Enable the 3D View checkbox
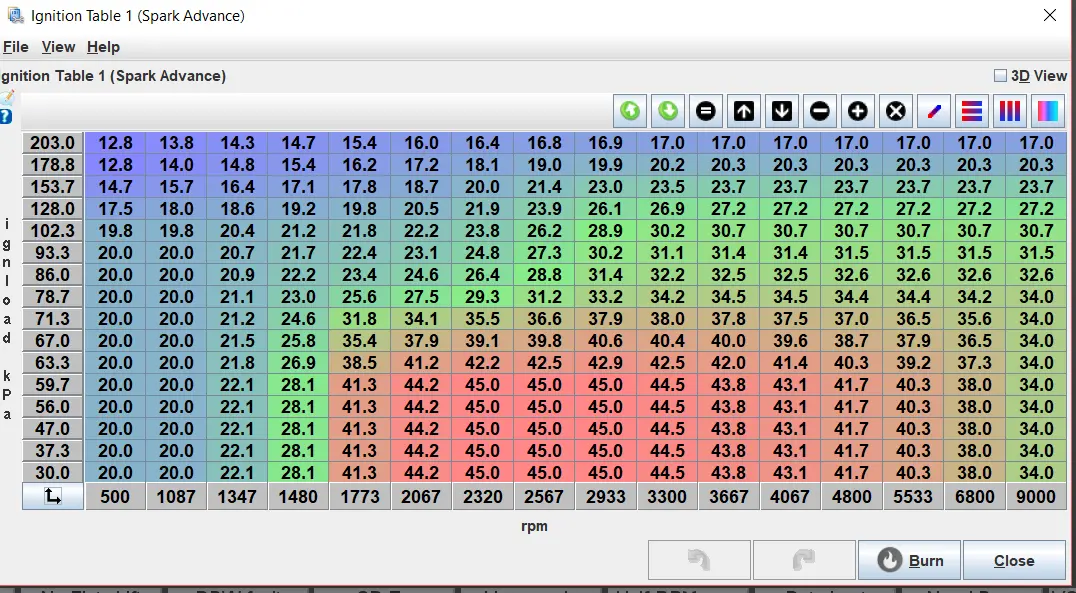Viewport: 1076px width, 593px height. pos(1001,75)
